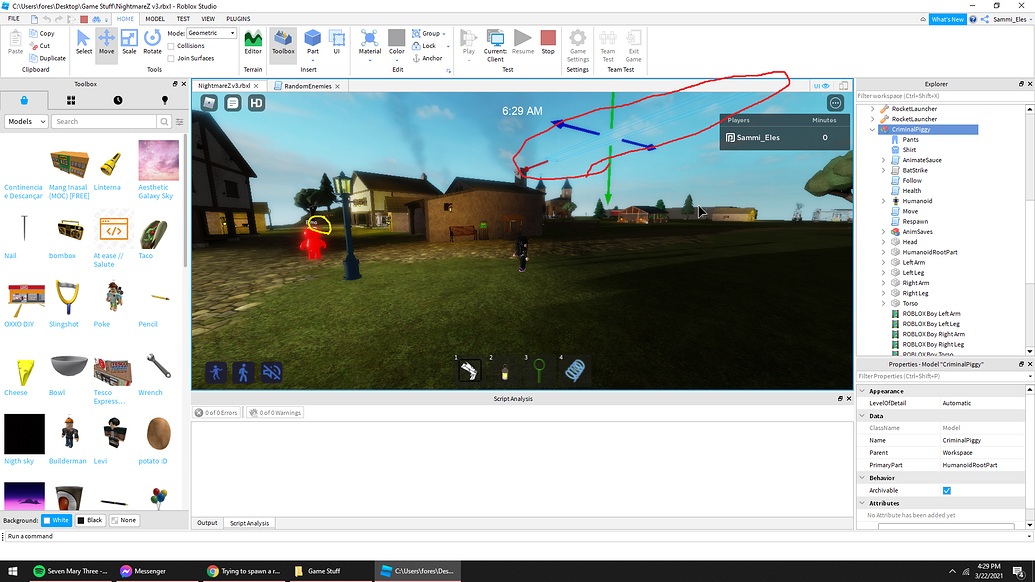Image resolution: width=1035 pixels, height=582 pixels.
Task: Open the VIEW ribbon tab
Action: (x=208, y=18)
